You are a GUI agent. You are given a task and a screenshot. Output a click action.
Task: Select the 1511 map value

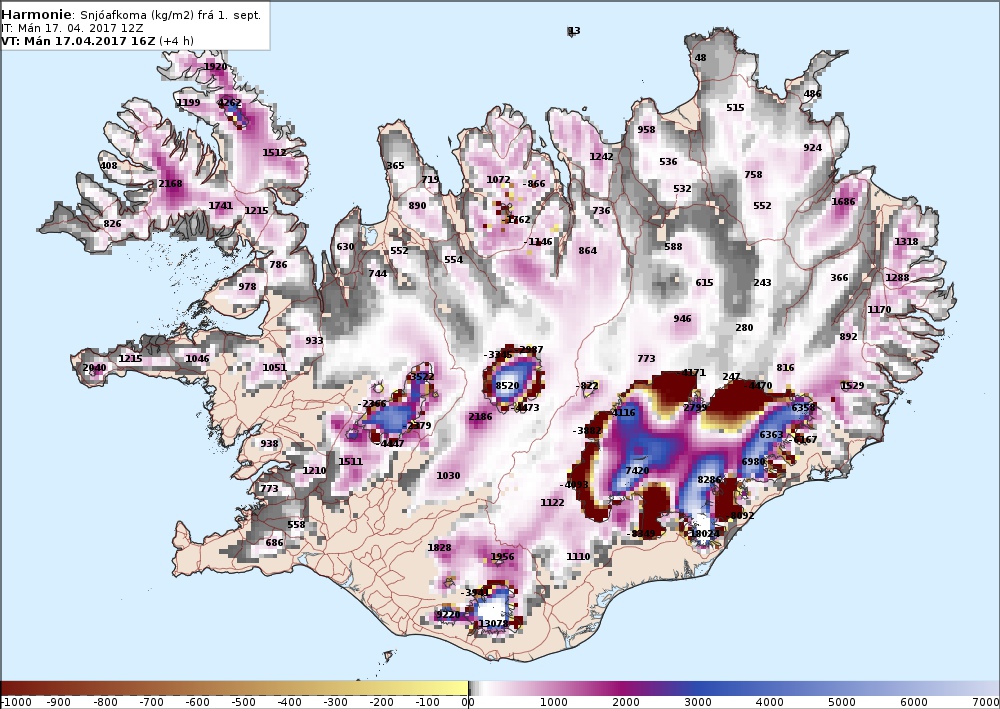point(351,461)
